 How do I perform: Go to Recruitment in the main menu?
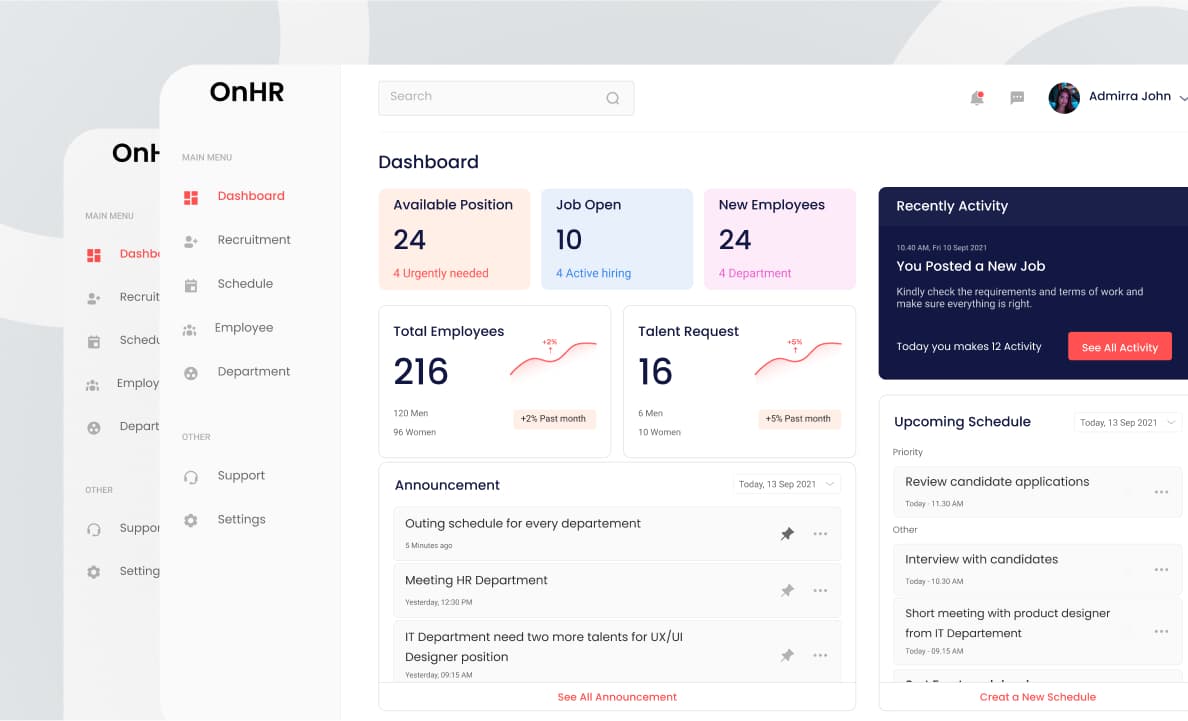[x=253, y=240]
